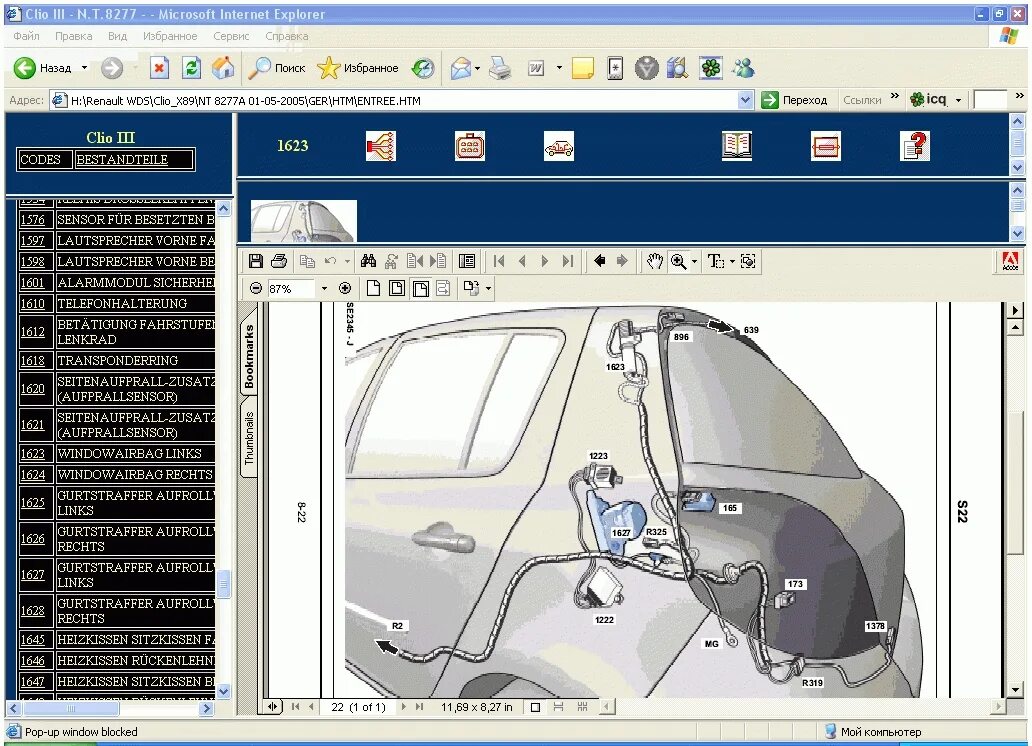
Task: Open the Справка menu
Action: (x=287, y=36)
